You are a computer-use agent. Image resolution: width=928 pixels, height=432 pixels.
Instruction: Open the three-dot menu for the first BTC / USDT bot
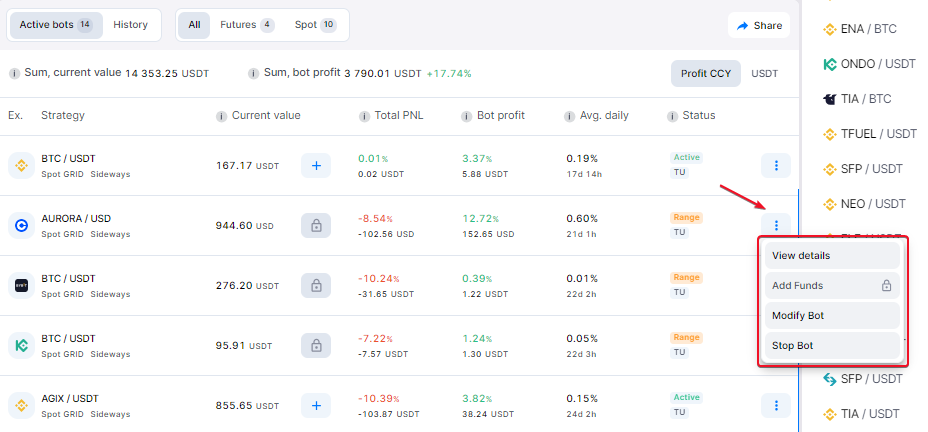tap(776, 166)
